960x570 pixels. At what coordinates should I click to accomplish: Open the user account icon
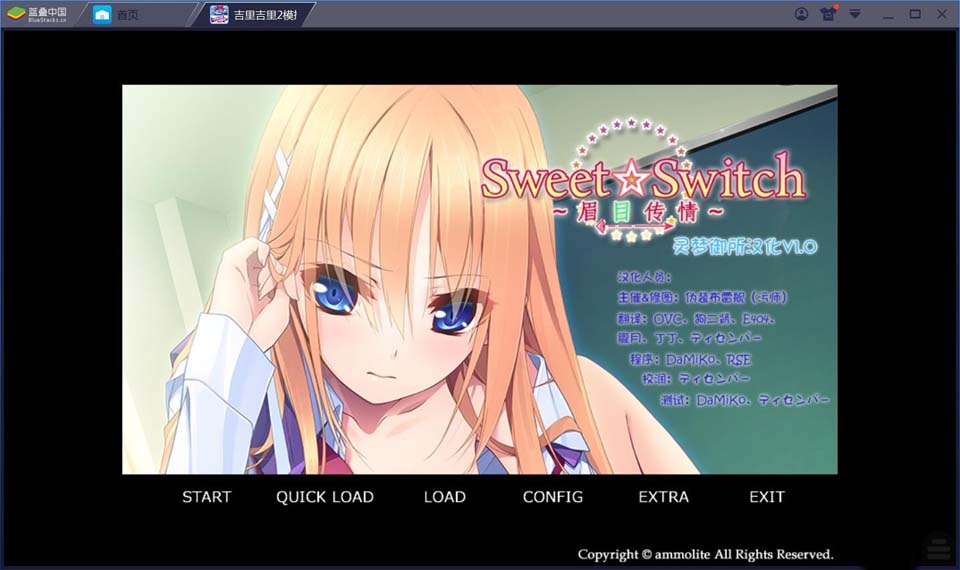click(x=801, y=13)
